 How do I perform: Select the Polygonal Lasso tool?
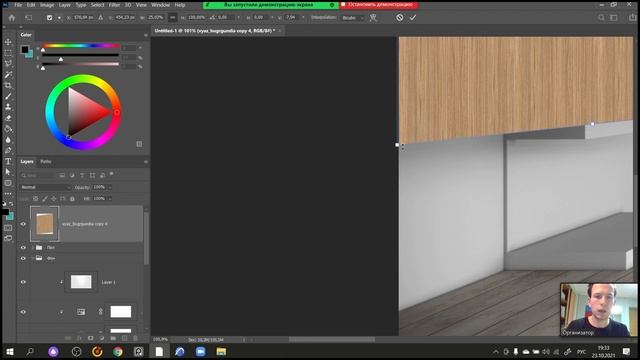(x=8, y=63)
